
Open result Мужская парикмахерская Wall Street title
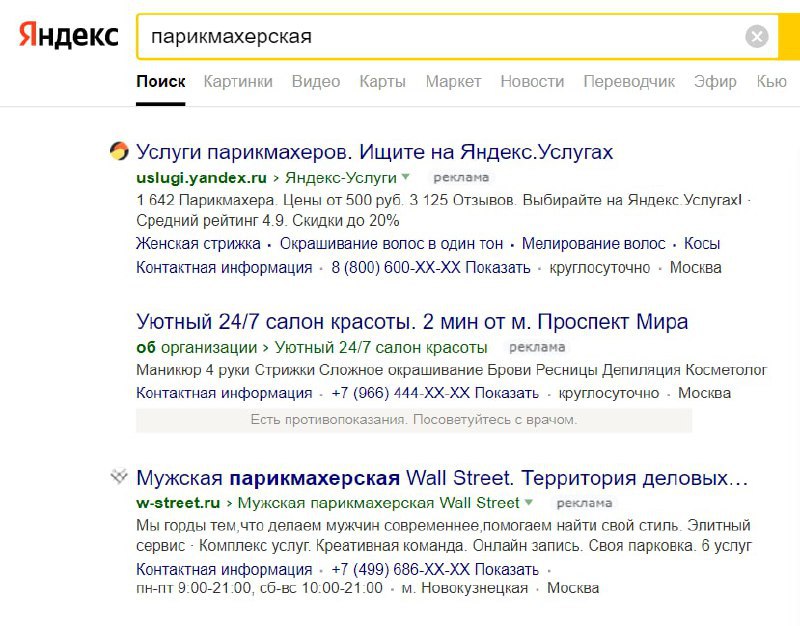[442, 478]
